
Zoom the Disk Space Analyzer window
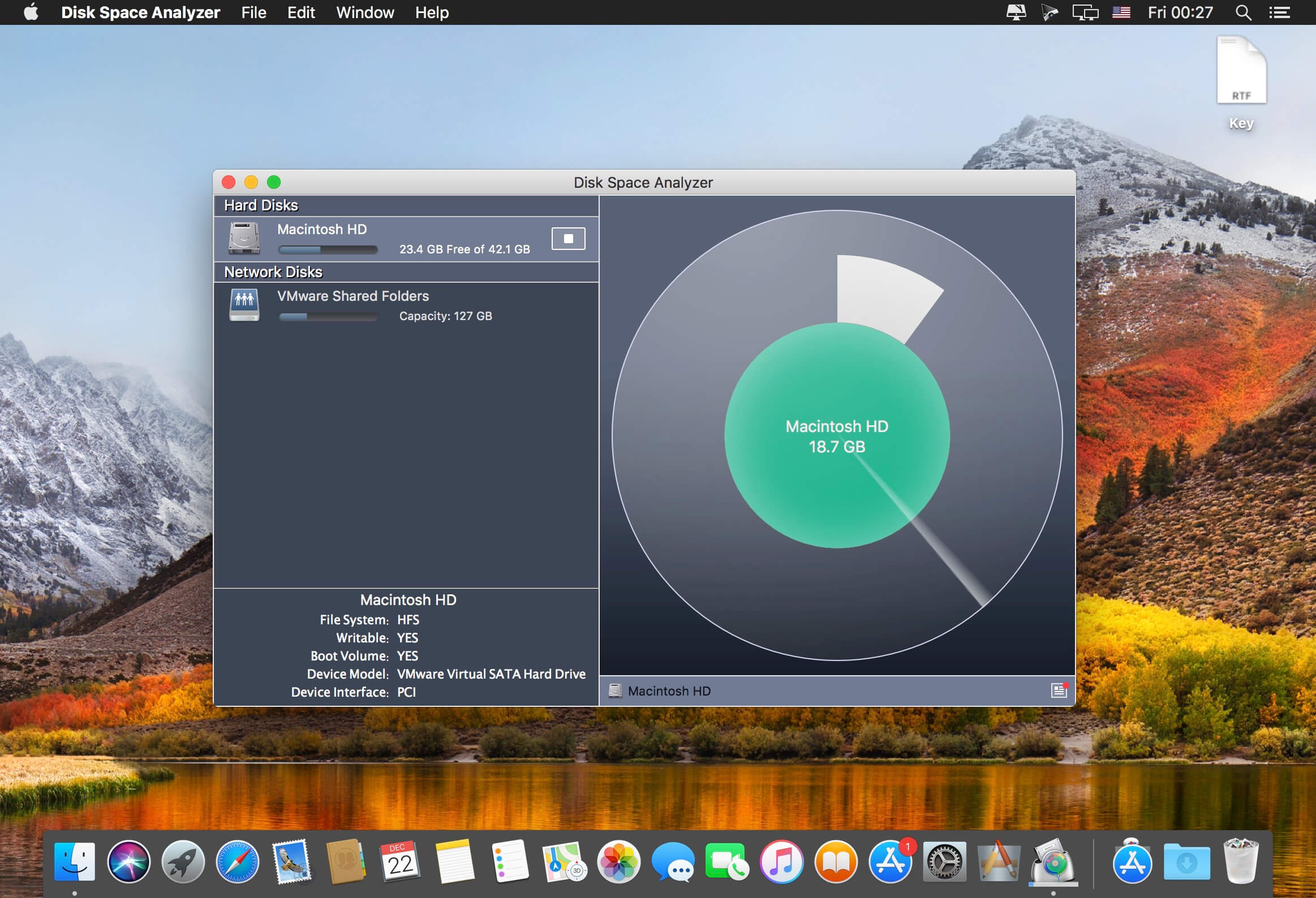pyautogui.click(x=273, y=182)
